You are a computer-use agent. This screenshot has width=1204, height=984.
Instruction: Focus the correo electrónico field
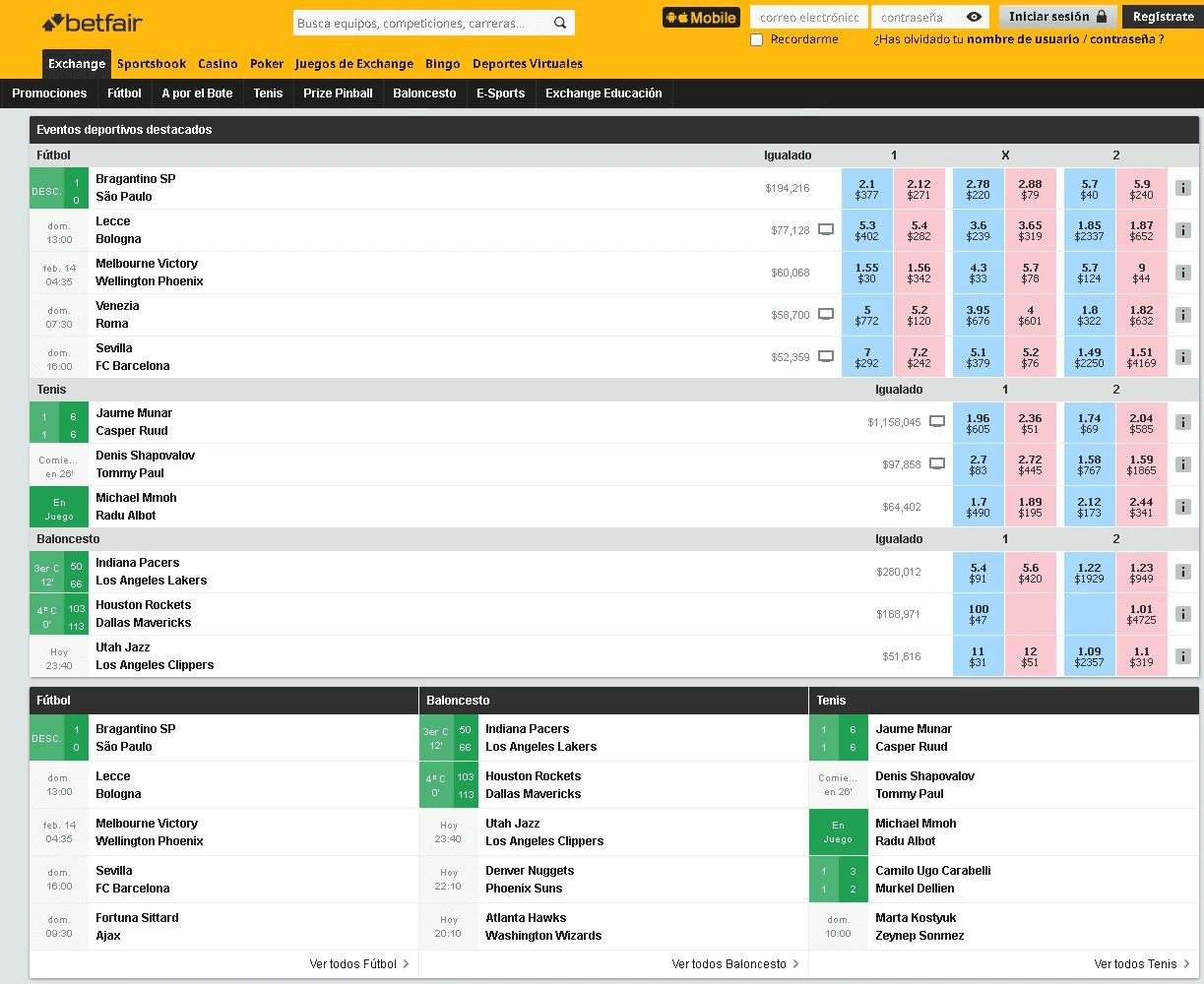click(809, 17)
